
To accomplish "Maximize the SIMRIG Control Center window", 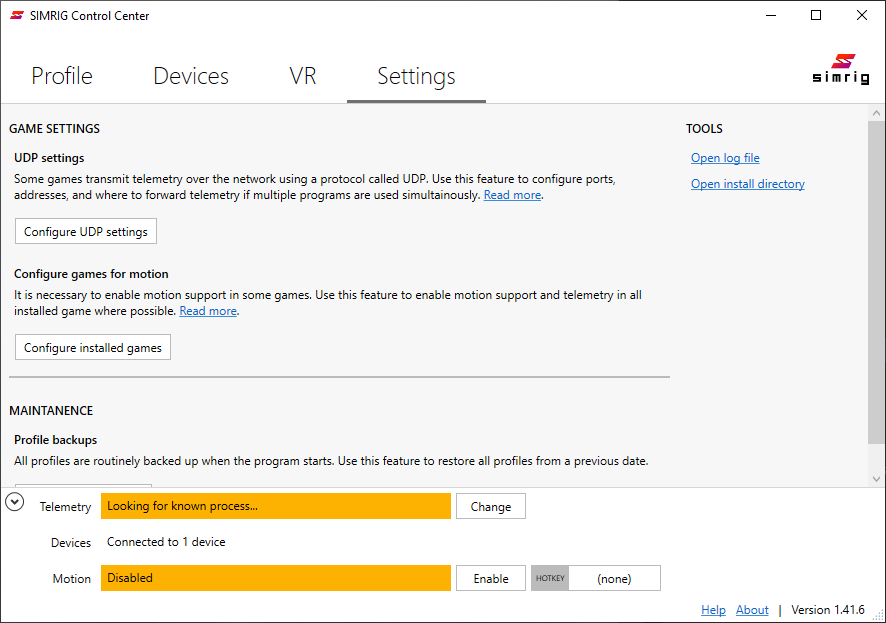I will coord(816,15).
